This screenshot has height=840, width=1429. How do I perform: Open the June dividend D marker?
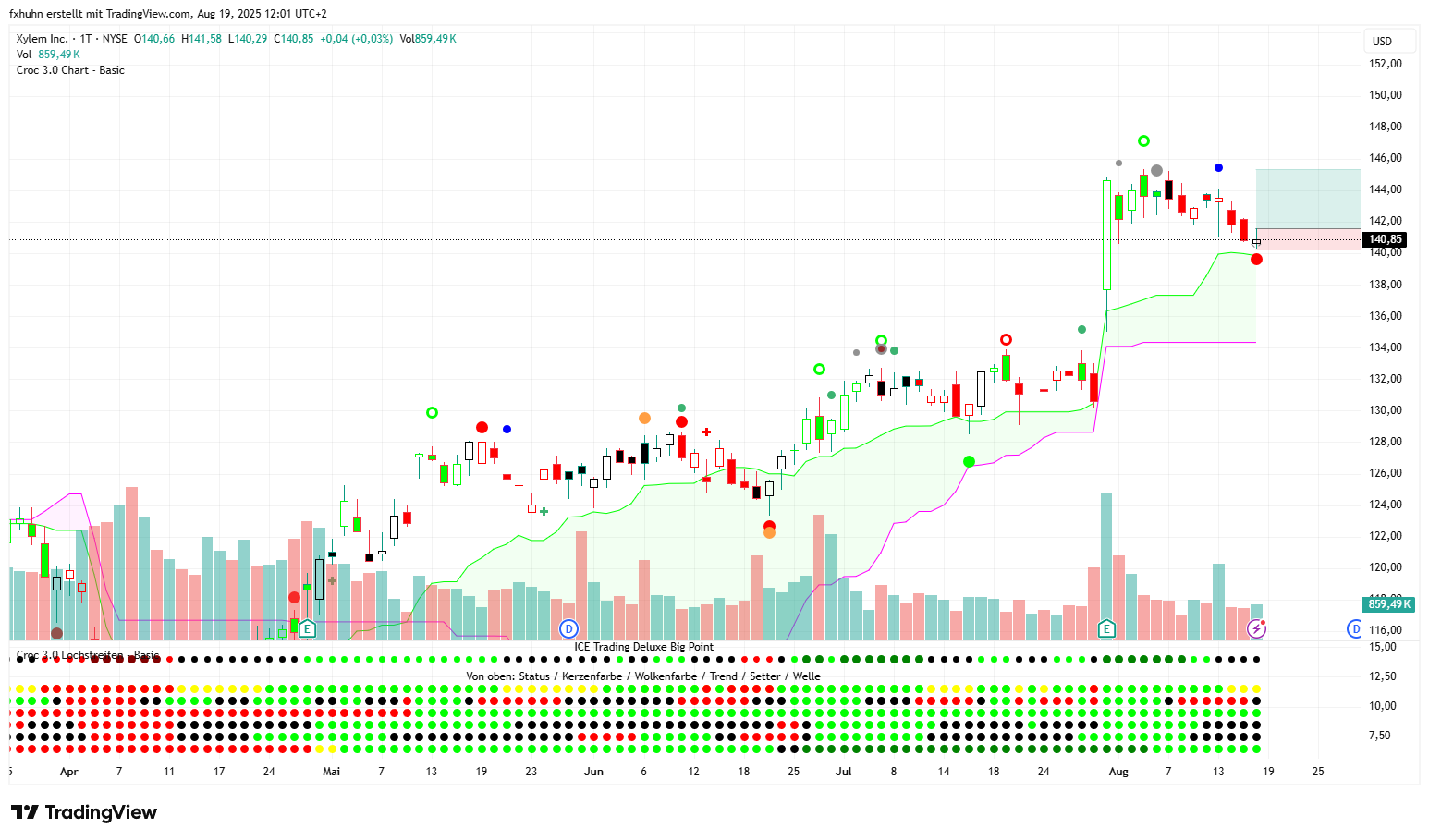click(568, 629)
